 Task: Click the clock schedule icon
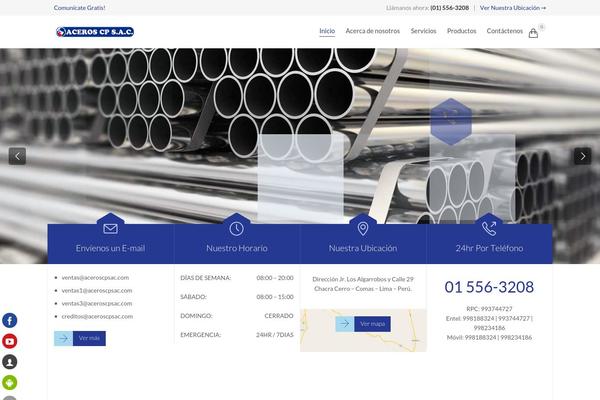(x=236, y=229)
